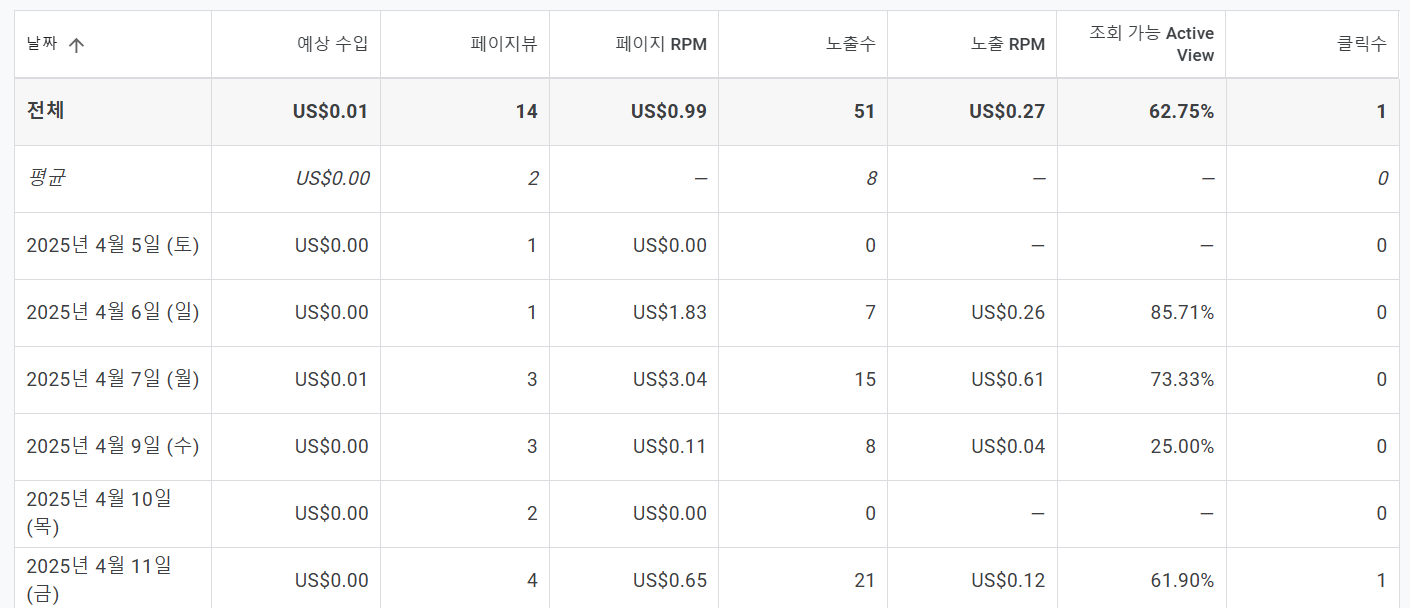Select the 85.71% Active View cell
This screenshot has height=608, width=1410.
point(1181,312)
